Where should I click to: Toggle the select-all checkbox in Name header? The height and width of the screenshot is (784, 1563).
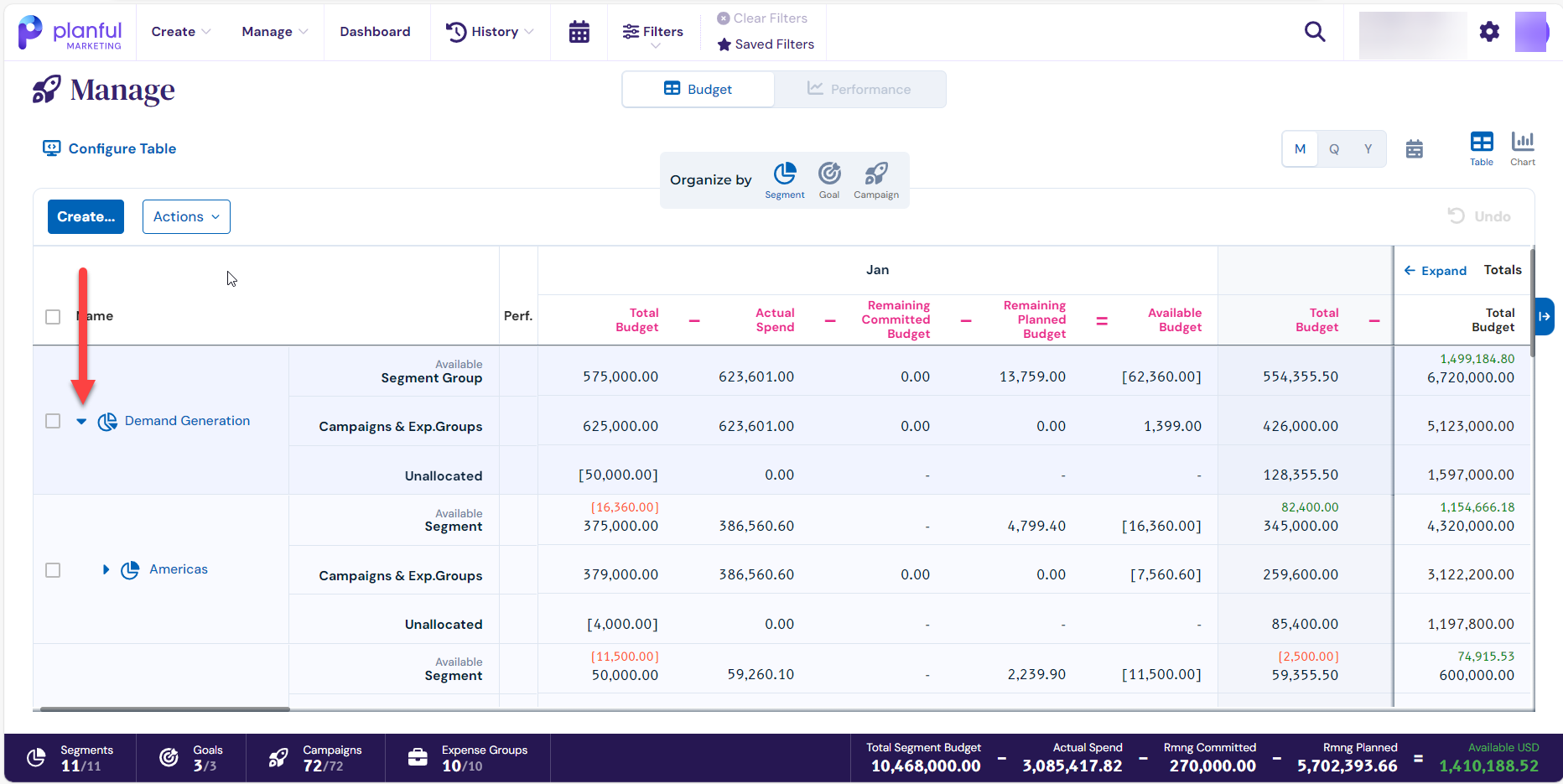pyautogui.click(x=53, y=317)
